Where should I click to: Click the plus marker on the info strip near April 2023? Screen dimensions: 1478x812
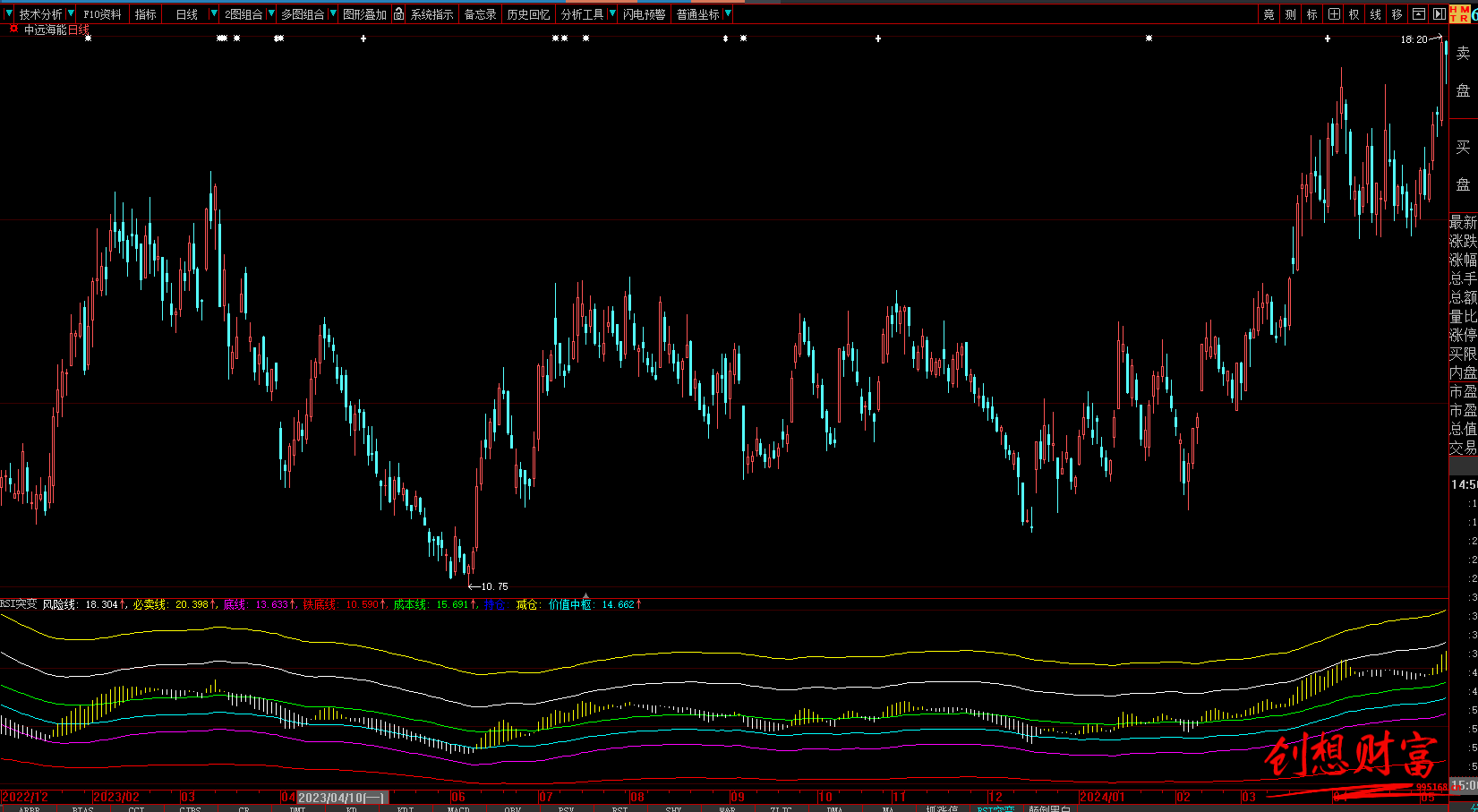363,38
